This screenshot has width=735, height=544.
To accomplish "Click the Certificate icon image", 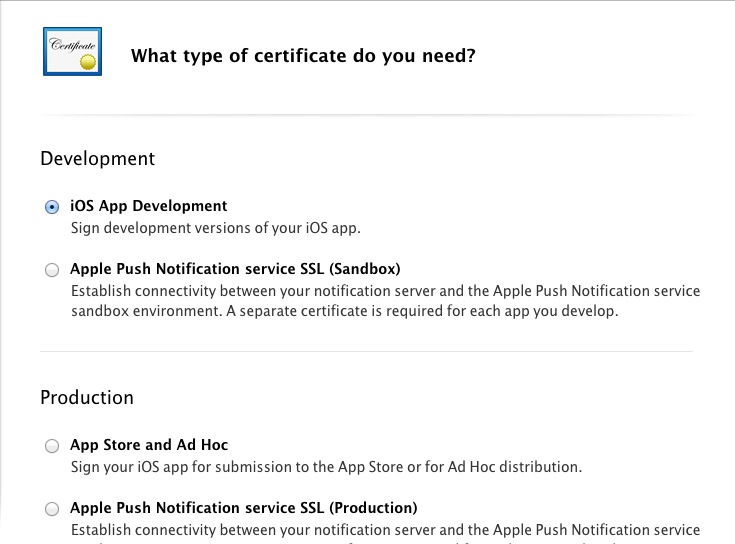I will (72, 52).
